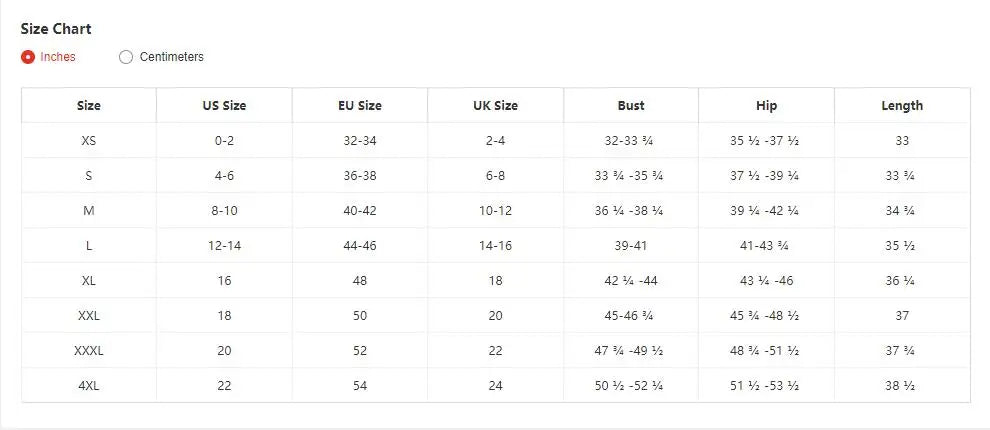Click the UK Size column header
This screenshot has width=990, height=430.
[x=495, y=105]
